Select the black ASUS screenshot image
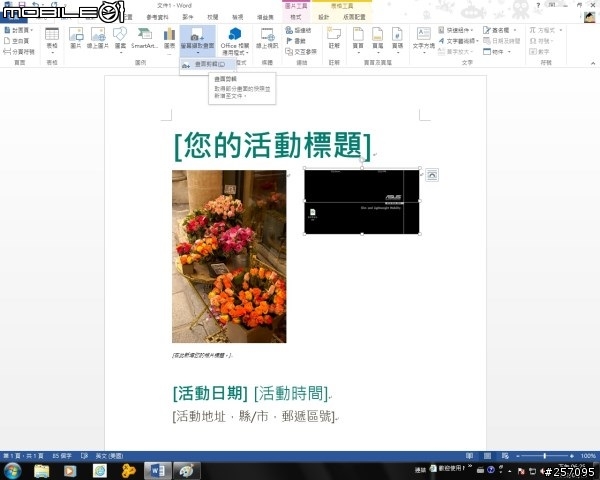The width and height of the screenshot is (600, 480). tap(362, 201)
